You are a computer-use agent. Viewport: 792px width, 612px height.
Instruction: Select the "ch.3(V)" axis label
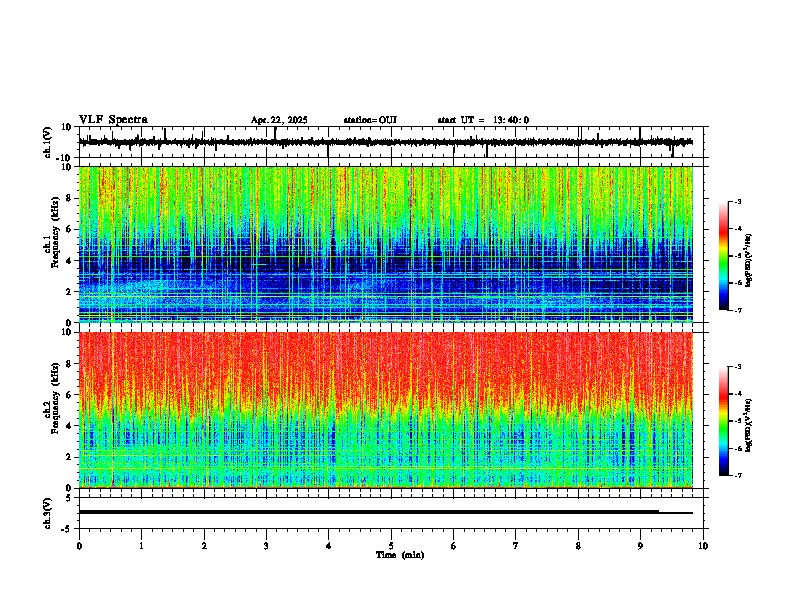click(x=48, y=513)
